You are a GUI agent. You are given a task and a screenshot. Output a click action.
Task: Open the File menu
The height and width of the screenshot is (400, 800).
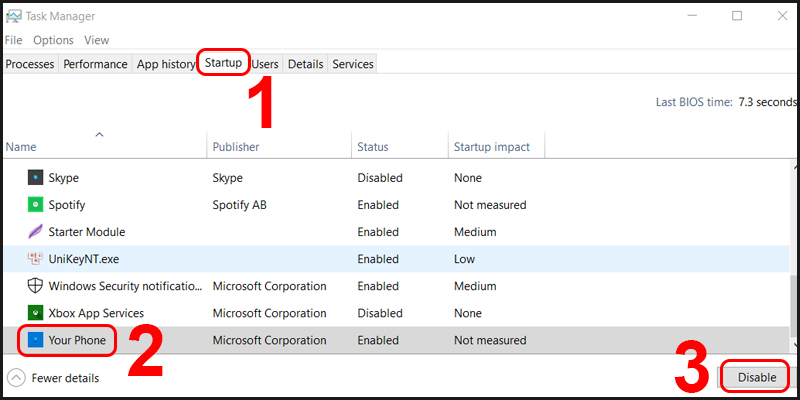tap(13, 40)
